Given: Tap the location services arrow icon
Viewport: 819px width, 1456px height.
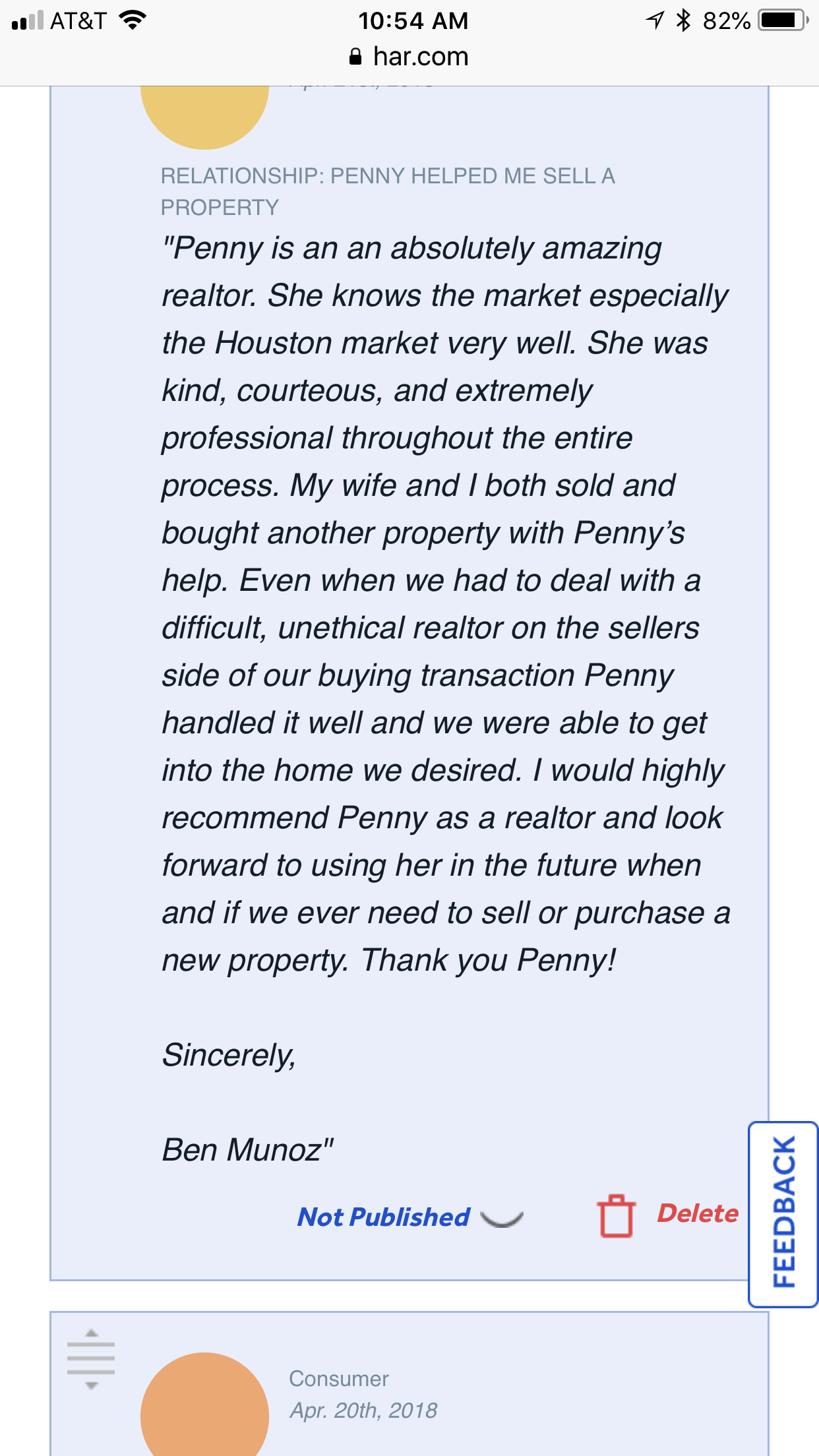Looking at the screenshot, I should pyautogui.click(x=654, y=20).
